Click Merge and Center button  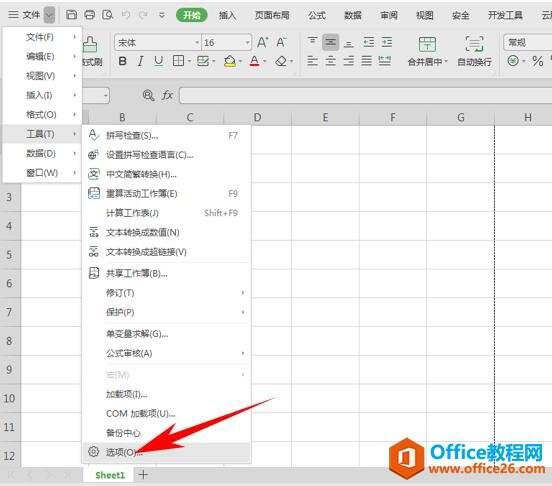427,51
